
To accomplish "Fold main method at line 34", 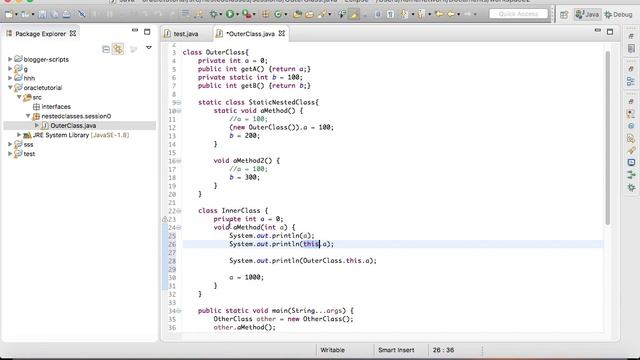I will (179, 311).
